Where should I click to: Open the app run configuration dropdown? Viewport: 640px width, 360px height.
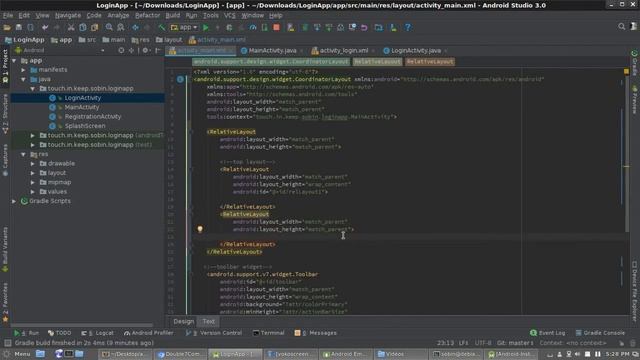[184, 27]
